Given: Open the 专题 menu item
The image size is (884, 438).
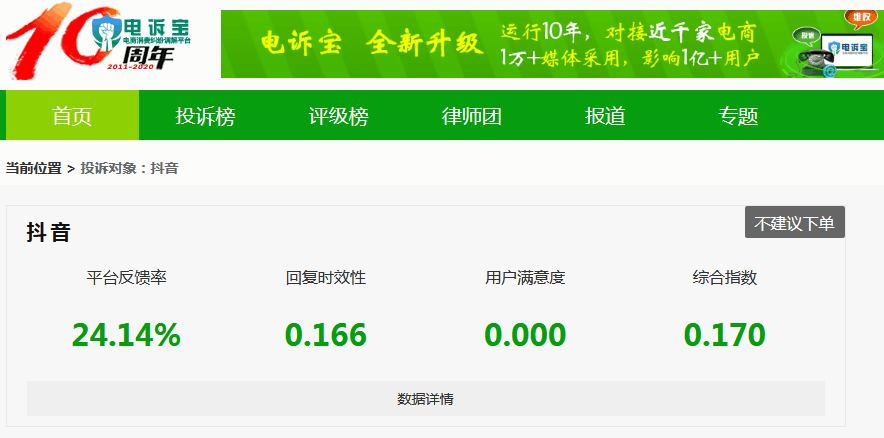Looking at the screenshot, I should point(738,116).
